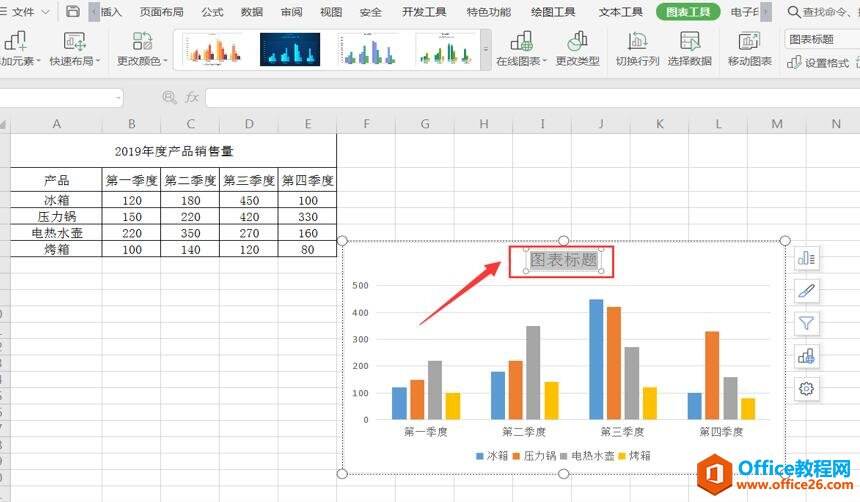Select the dark blue chart style thumbnail
This screenshot has height=502, width=860.
[x=290, y=50]
